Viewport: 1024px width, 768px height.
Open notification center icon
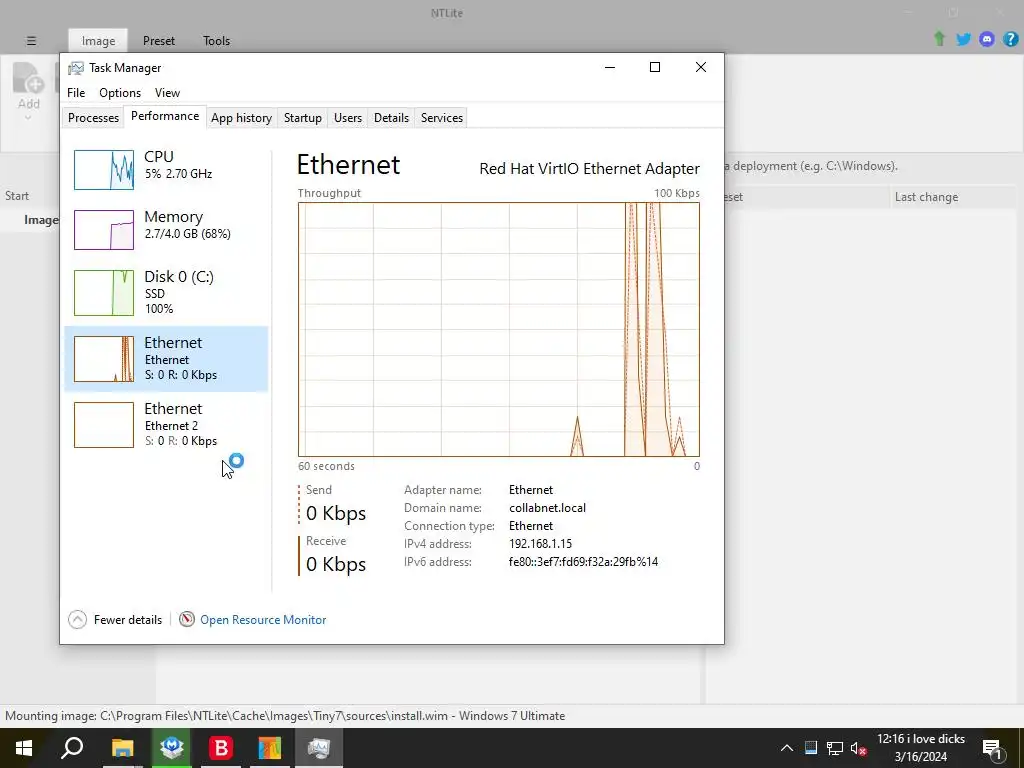993,748
